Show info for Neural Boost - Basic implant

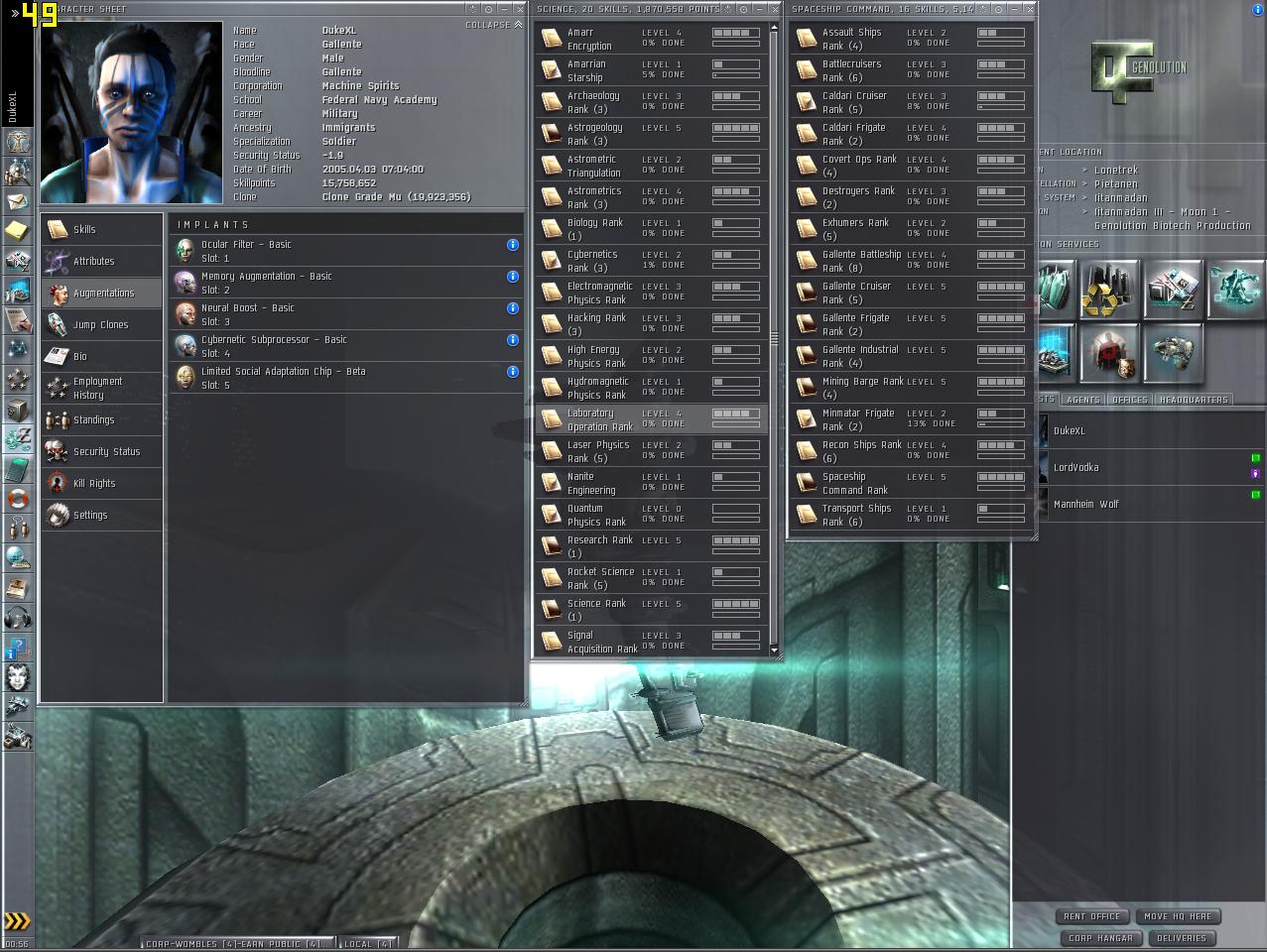(x=513, y=308)
